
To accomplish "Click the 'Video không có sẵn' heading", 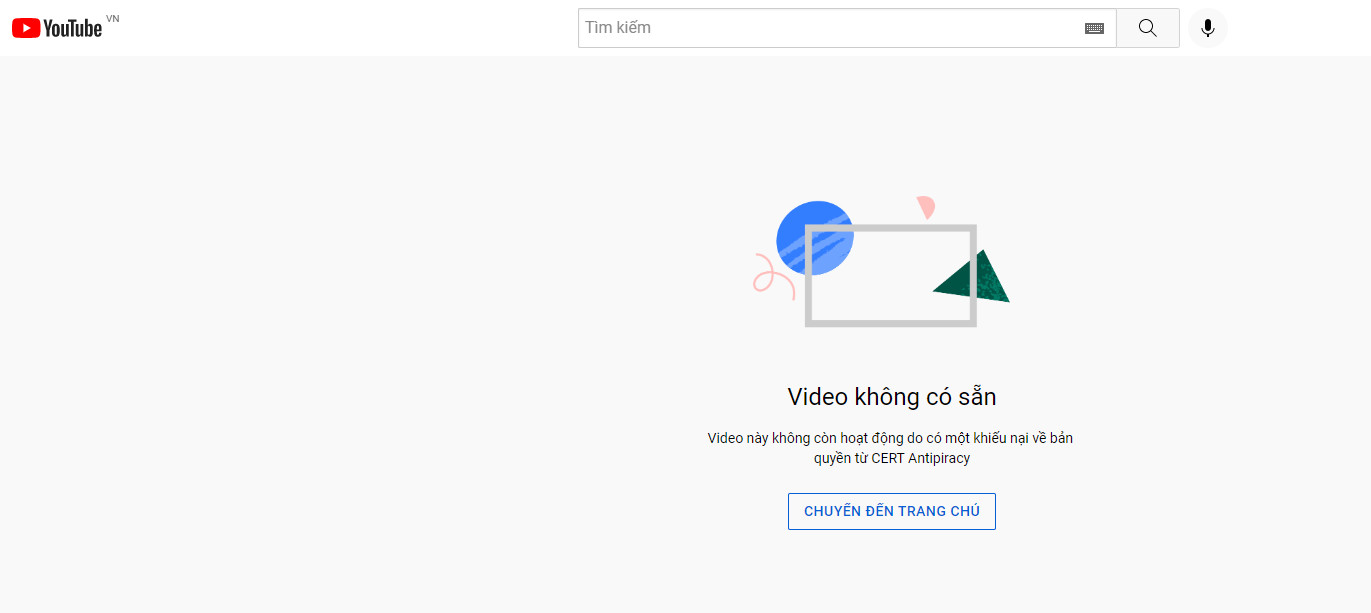I will 892,397.
